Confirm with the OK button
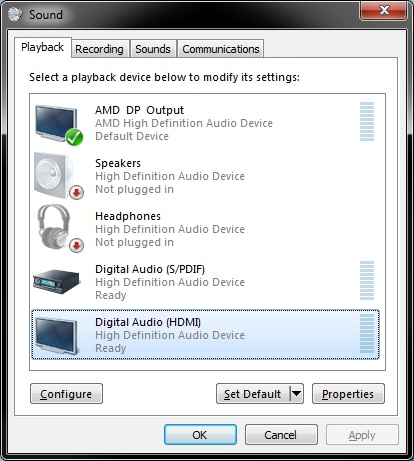Screen dimensions: 414x461 coord(200,435)
